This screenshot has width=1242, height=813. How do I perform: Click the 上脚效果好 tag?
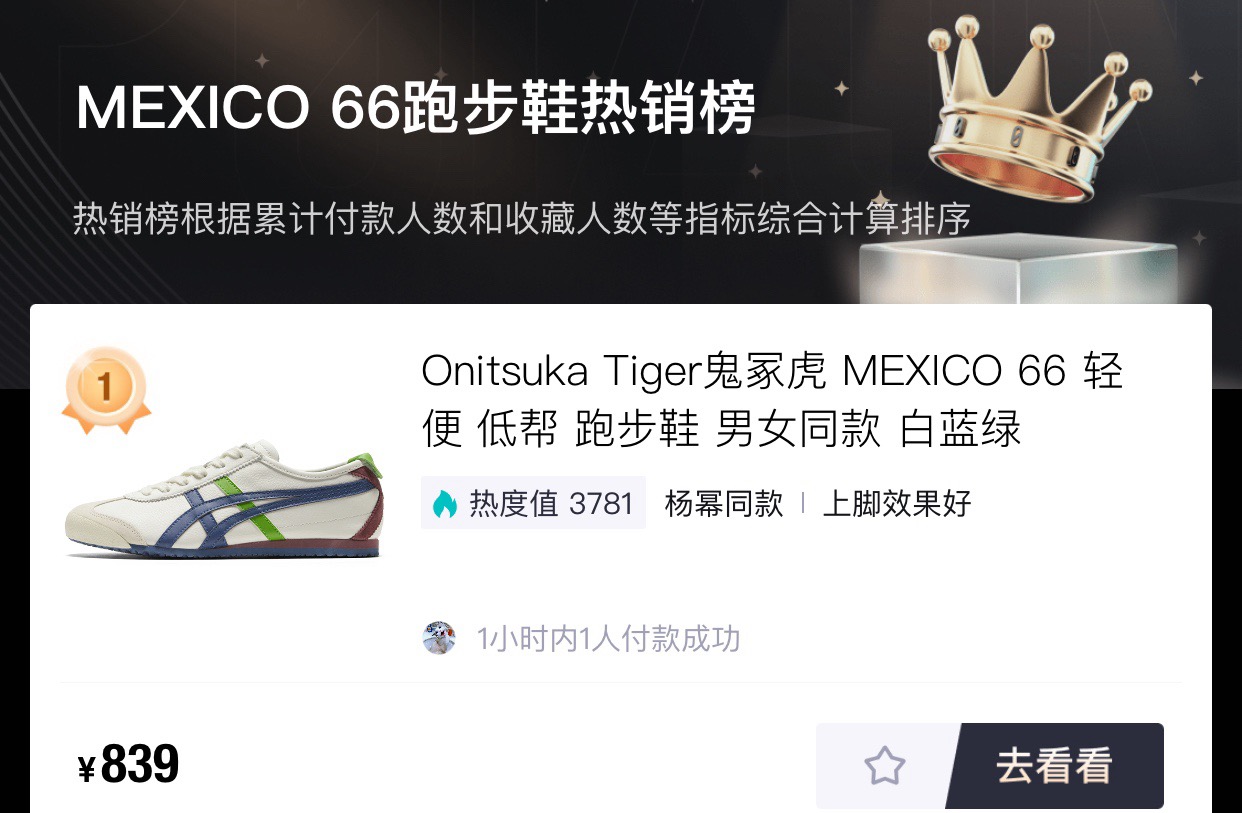pyautogui.click(x=897, y=503)
